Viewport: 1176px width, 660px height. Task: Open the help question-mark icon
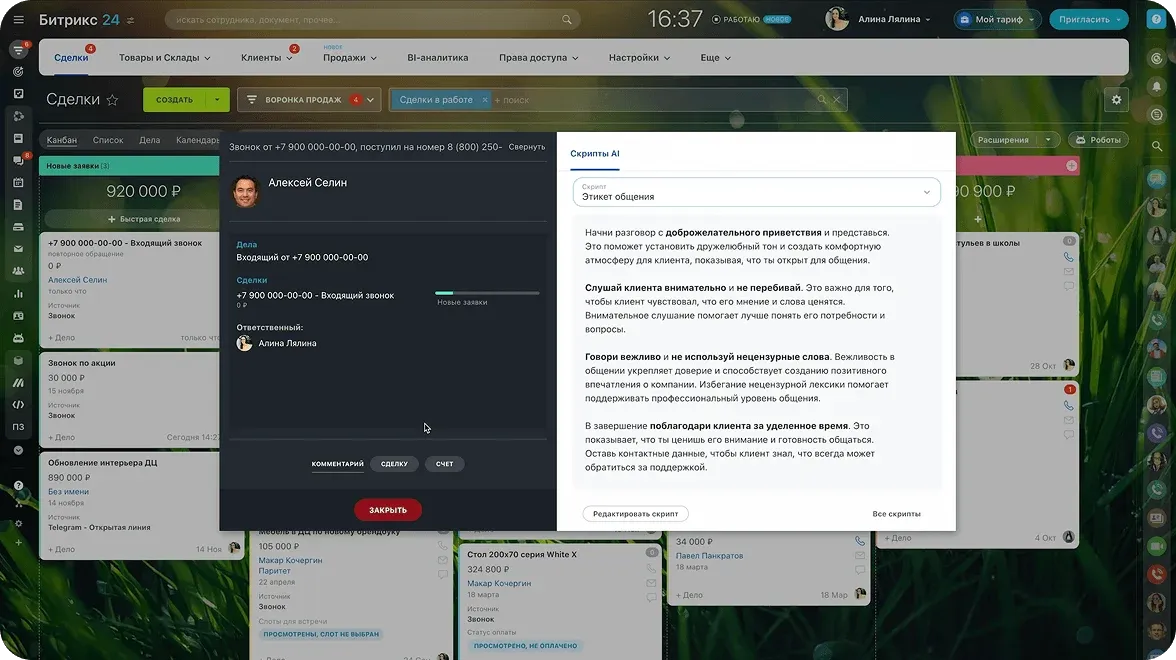[x=17, y=487]
